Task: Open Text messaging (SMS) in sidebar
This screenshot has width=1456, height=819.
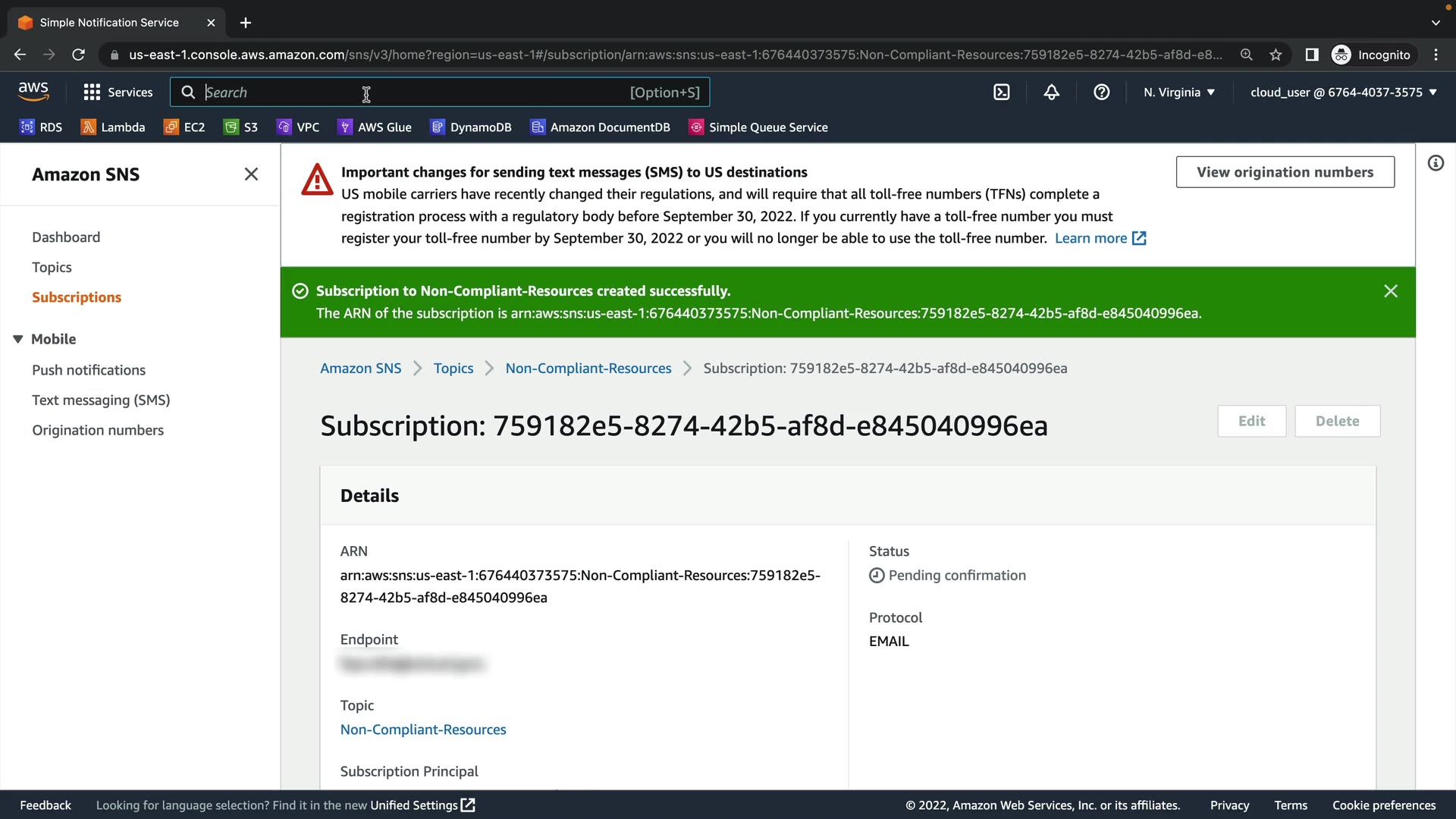Action: (x=101, y=400)
